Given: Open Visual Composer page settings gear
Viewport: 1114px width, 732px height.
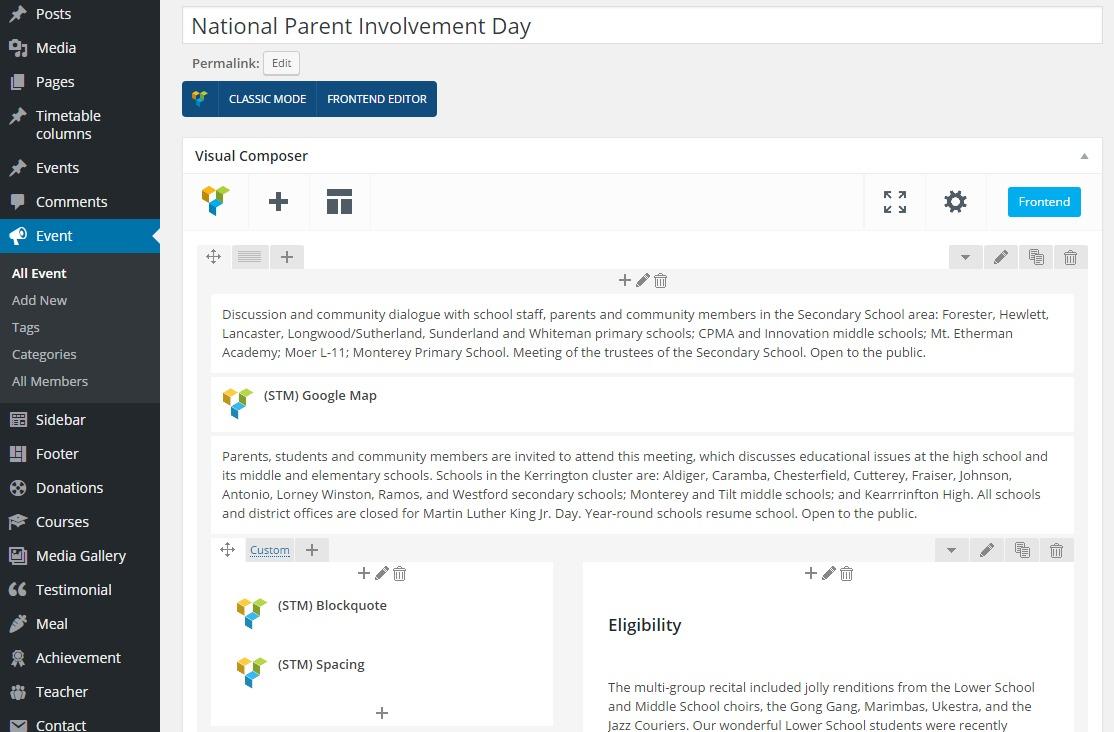Looking at the screenshot, I should pyautogui.click(x=955, y=202).
